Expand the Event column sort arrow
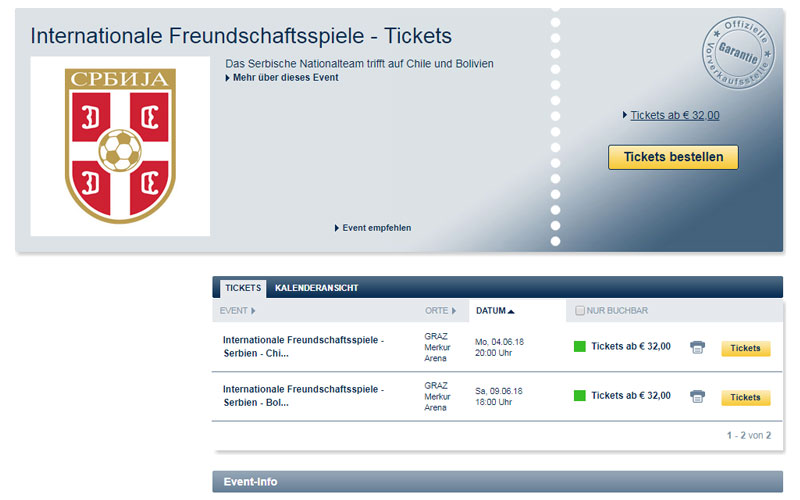Screen dimensions: 800x500 [253, 311]
